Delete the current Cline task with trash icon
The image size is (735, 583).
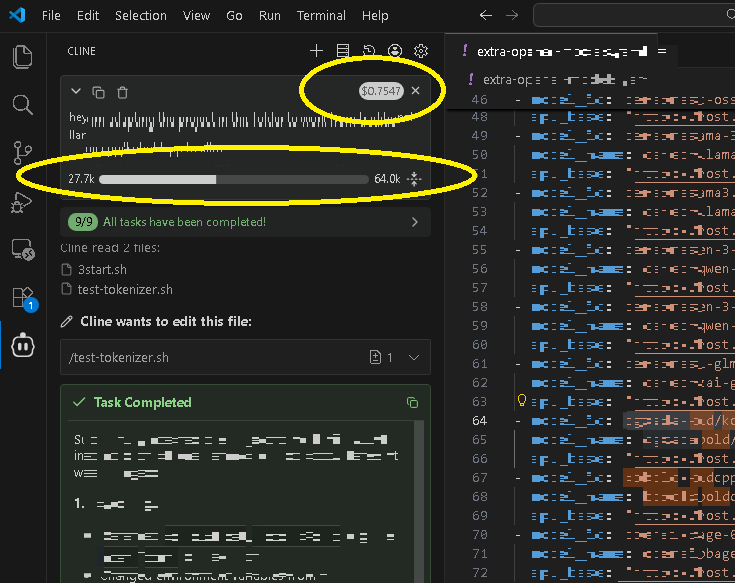coord(122,92)
